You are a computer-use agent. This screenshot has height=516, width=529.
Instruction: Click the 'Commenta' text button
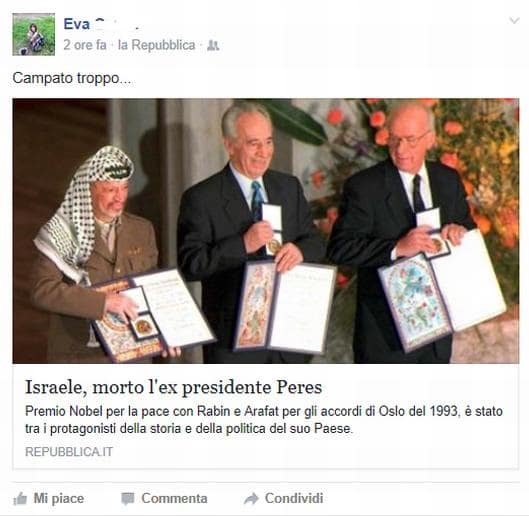(174, 498)
